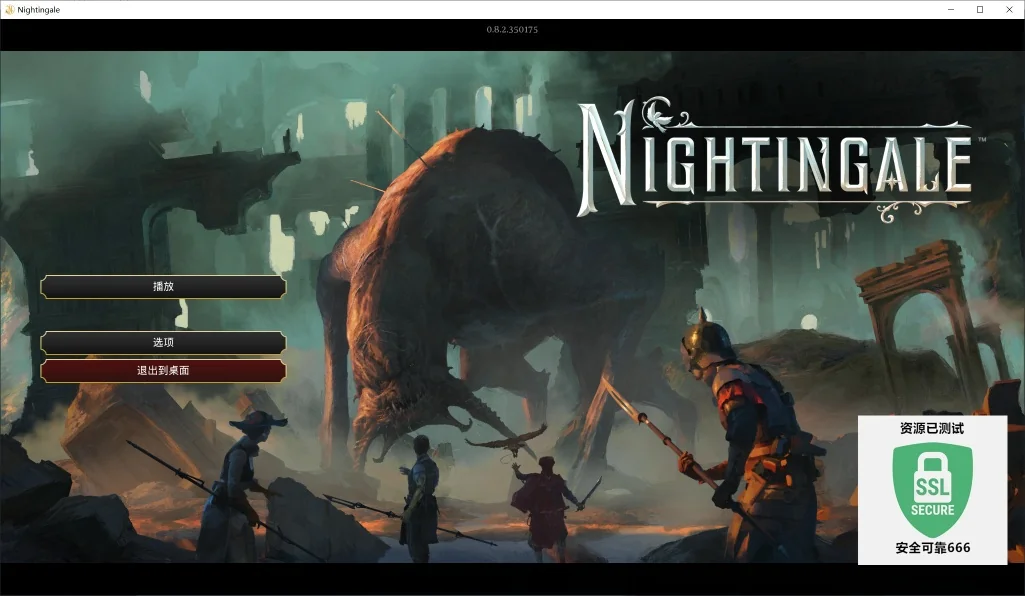The width and height of the screenshot is (1025, 596).
Task: Click the Nightingale window title text
Action: point(39,9)
